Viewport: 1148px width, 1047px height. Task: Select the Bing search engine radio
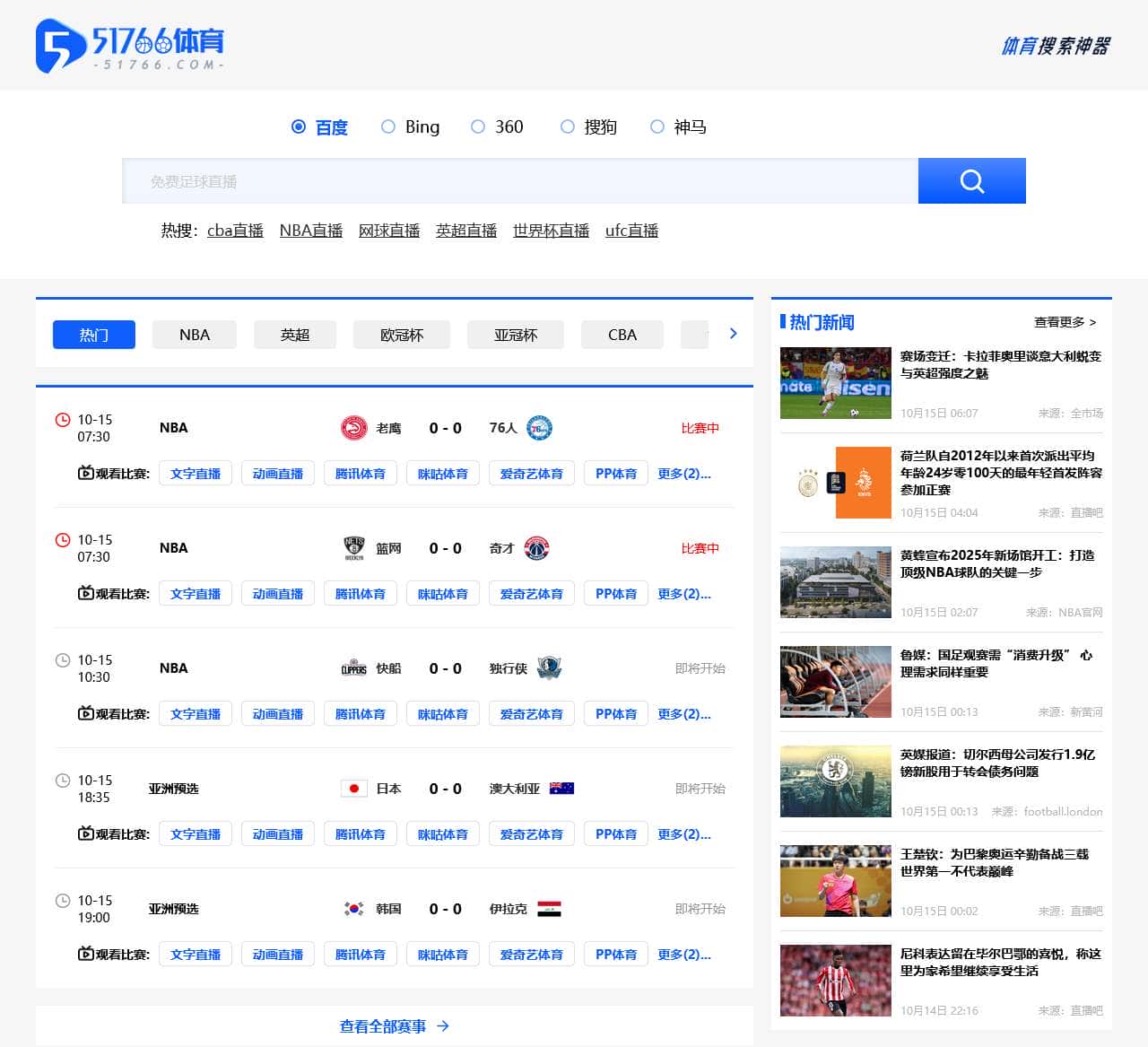(388, 127)
